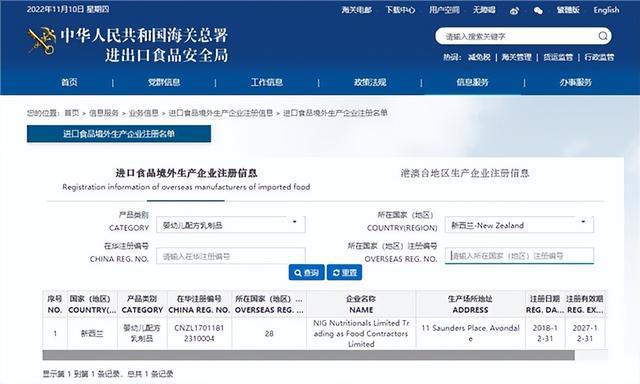The width and height of the screenshot is (640, 384).
Task: Click the customs emblem logo
Action: tap(41, 41)
